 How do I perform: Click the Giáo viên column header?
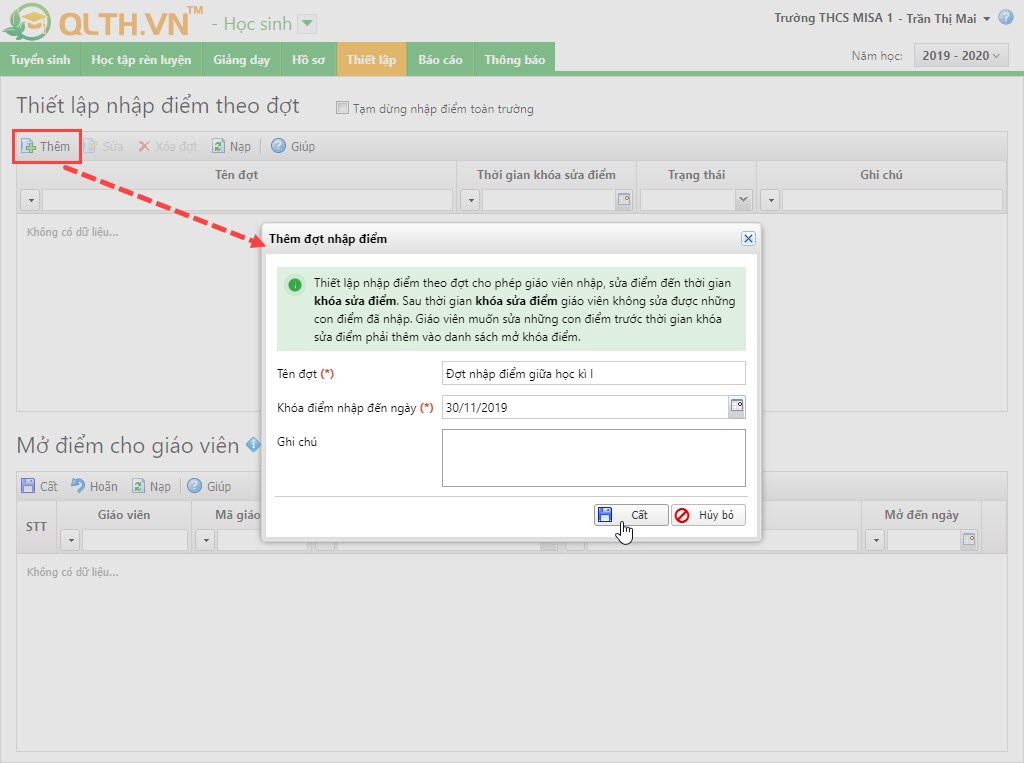124,515
